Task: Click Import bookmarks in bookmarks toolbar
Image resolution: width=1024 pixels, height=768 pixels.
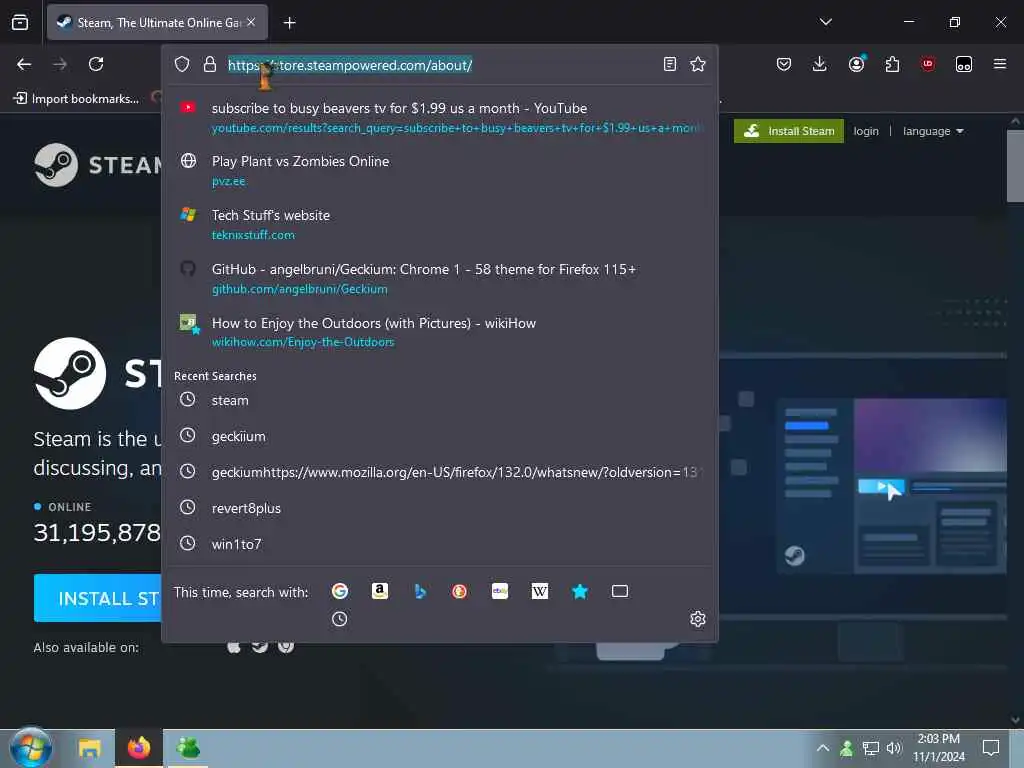Action: (76, 99)
